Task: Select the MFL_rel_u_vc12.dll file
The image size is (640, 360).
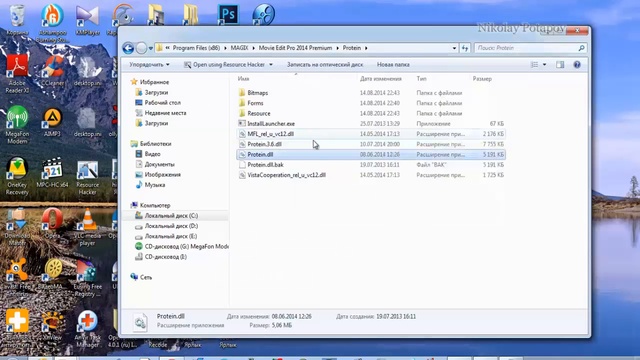Action: tap(270, 133)
